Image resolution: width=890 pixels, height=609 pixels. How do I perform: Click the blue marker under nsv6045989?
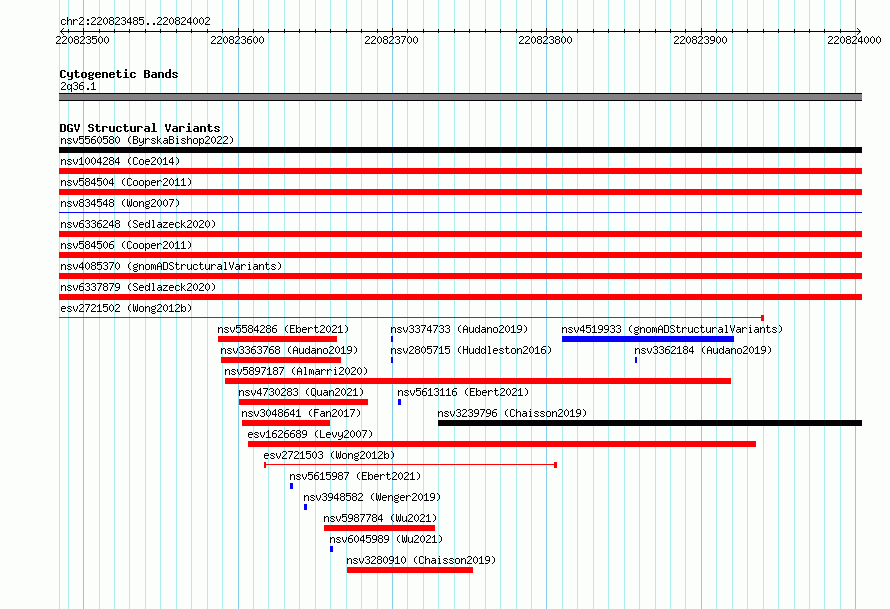click(331, 549)
